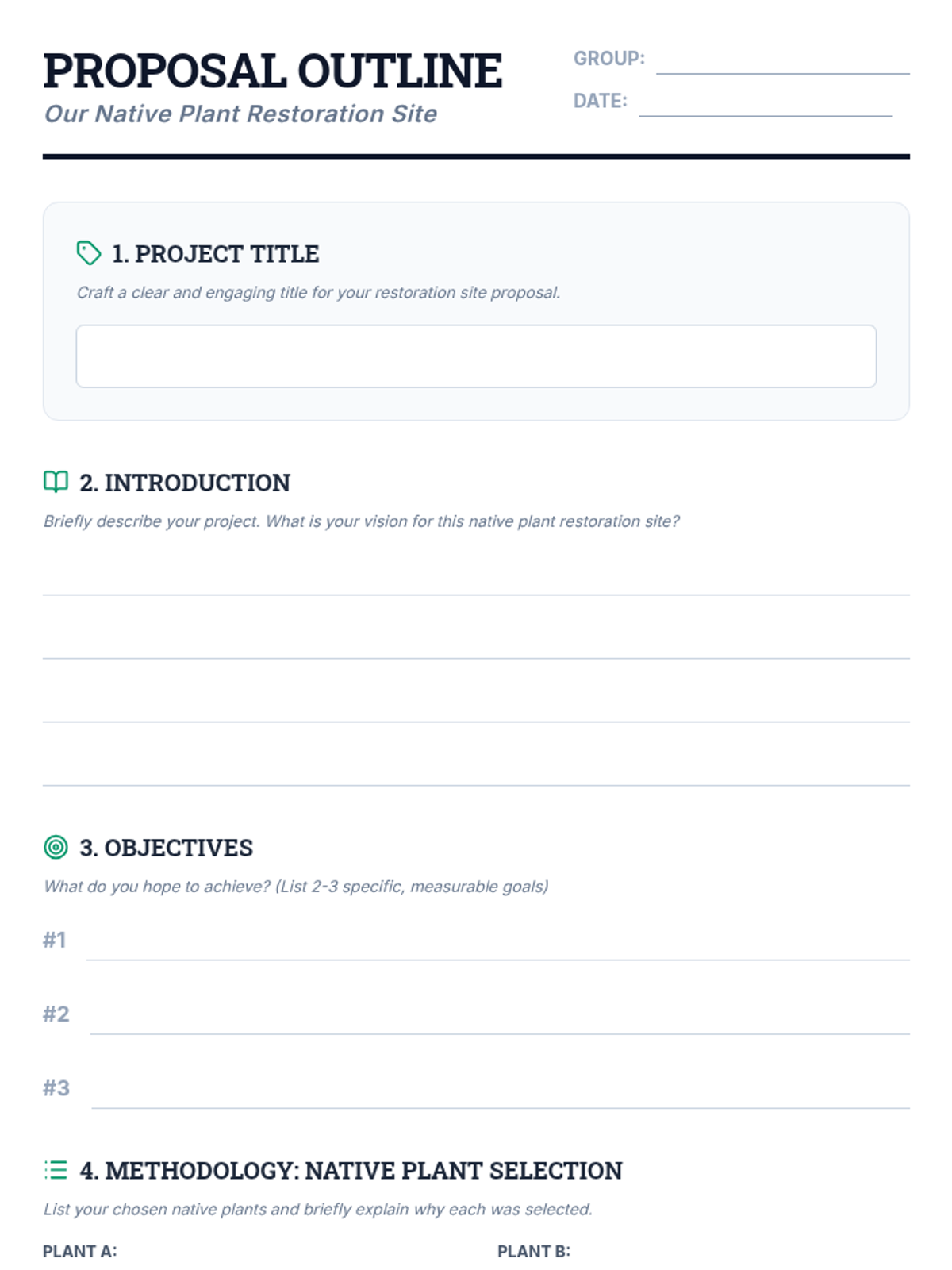Click the open book Introduction icon
The height and width of the screenshot is (1270, 952).
pyautogui.click(x=56, y=482)
